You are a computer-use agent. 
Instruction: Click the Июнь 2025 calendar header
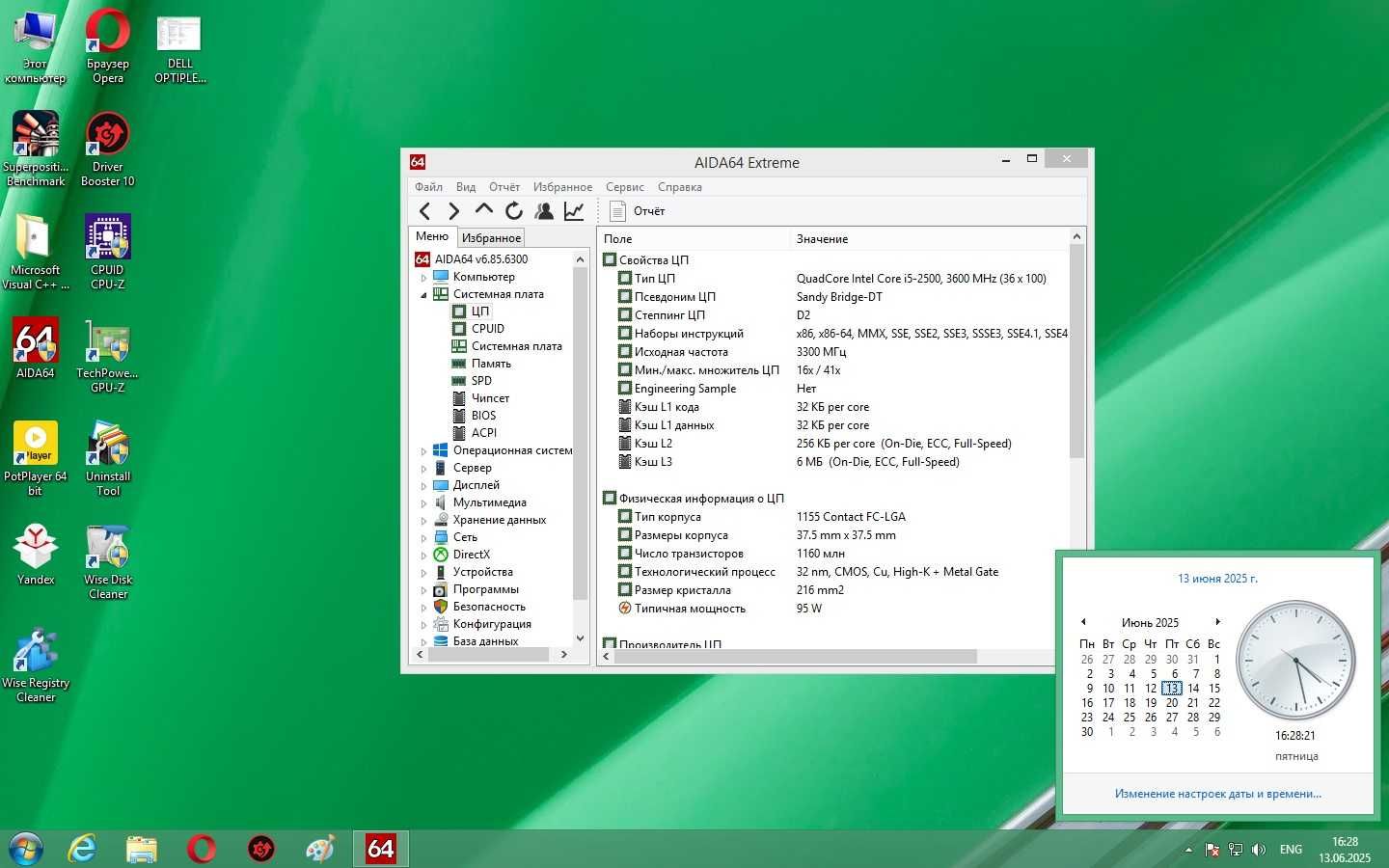[1150, 623]
